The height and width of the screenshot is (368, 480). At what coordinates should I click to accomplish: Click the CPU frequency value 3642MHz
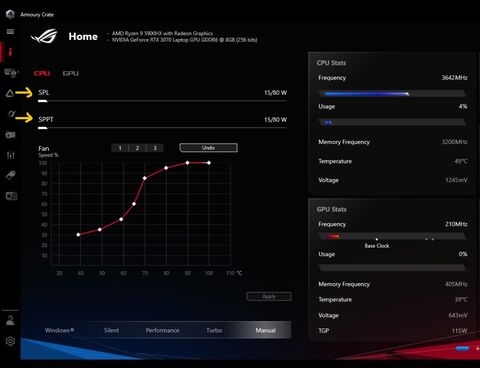pyautogui.click(x=454, y=78)
